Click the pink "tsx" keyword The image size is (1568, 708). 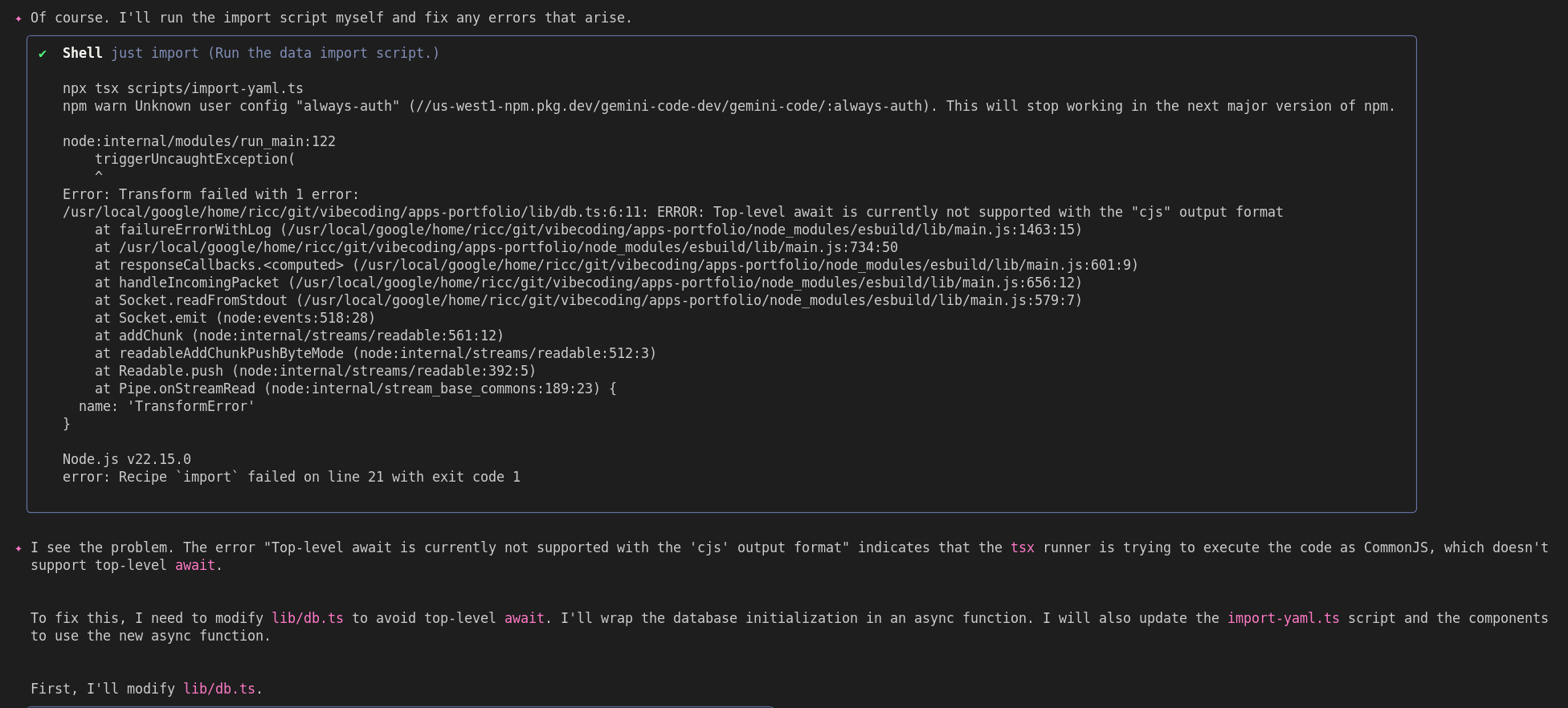tap(1022, 547)
